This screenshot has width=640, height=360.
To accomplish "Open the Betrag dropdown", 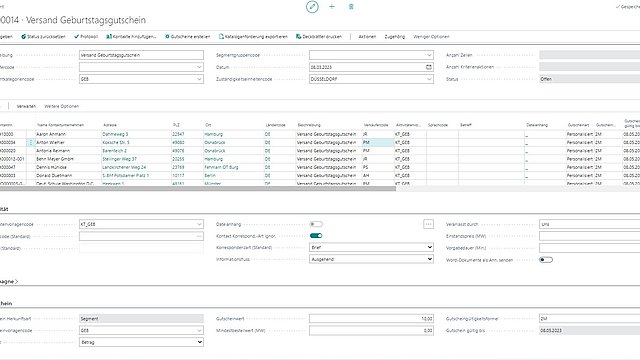I will click(x=141, y=342).
